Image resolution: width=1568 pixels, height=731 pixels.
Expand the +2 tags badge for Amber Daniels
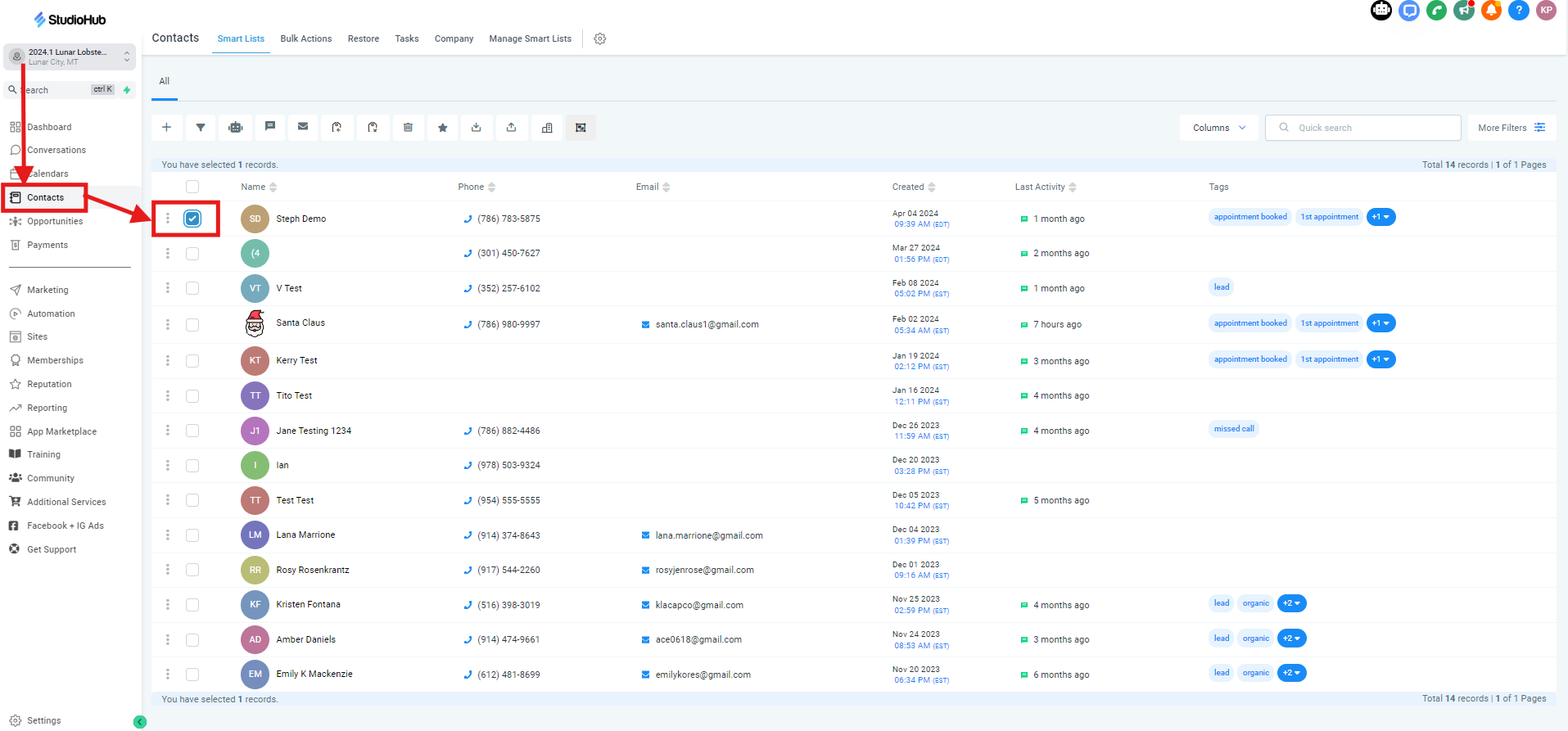1291,638
